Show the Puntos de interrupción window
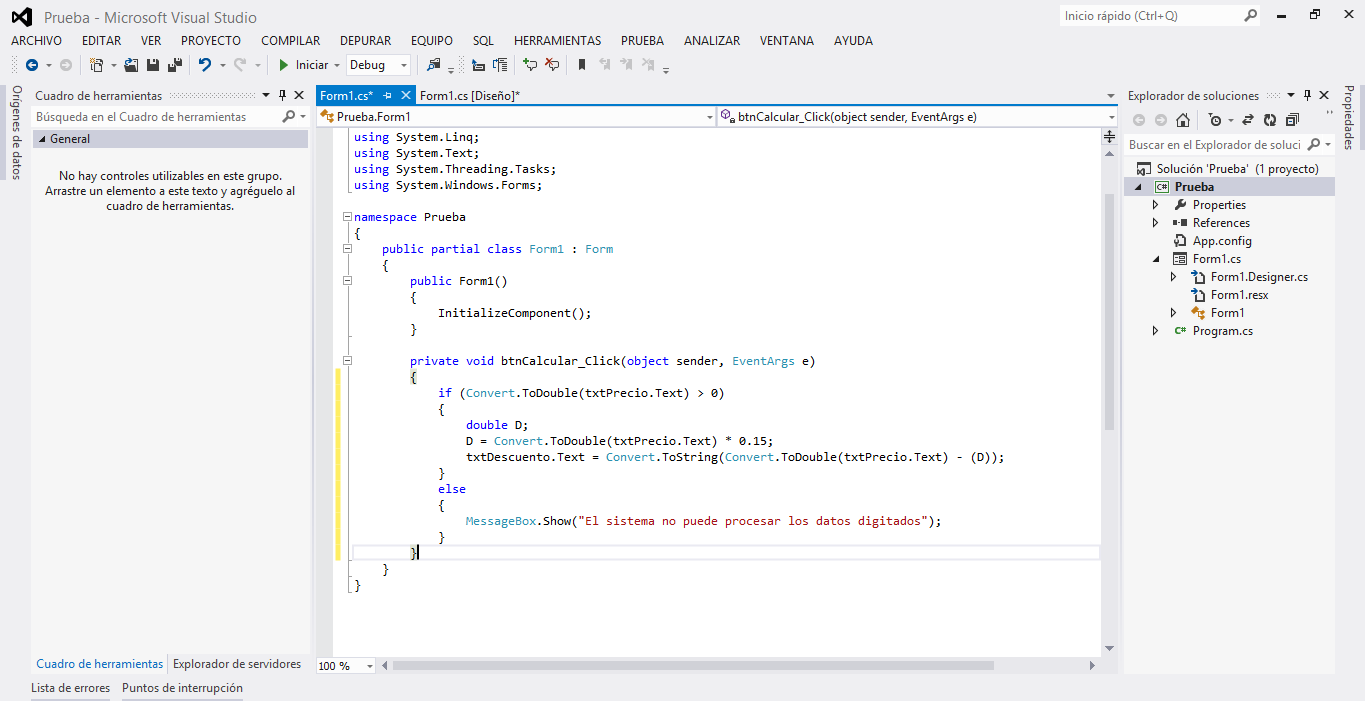 (x=182, y=688)
